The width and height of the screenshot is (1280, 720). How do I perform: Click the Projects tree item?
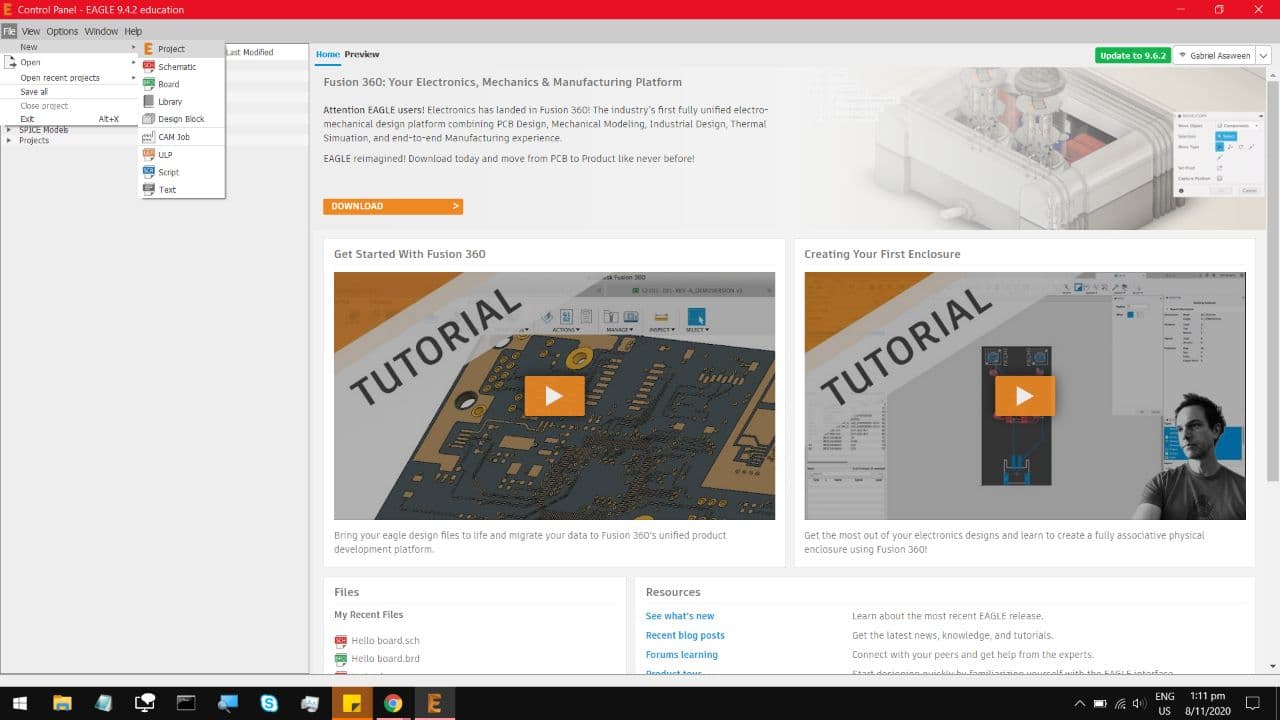(34, 140)
